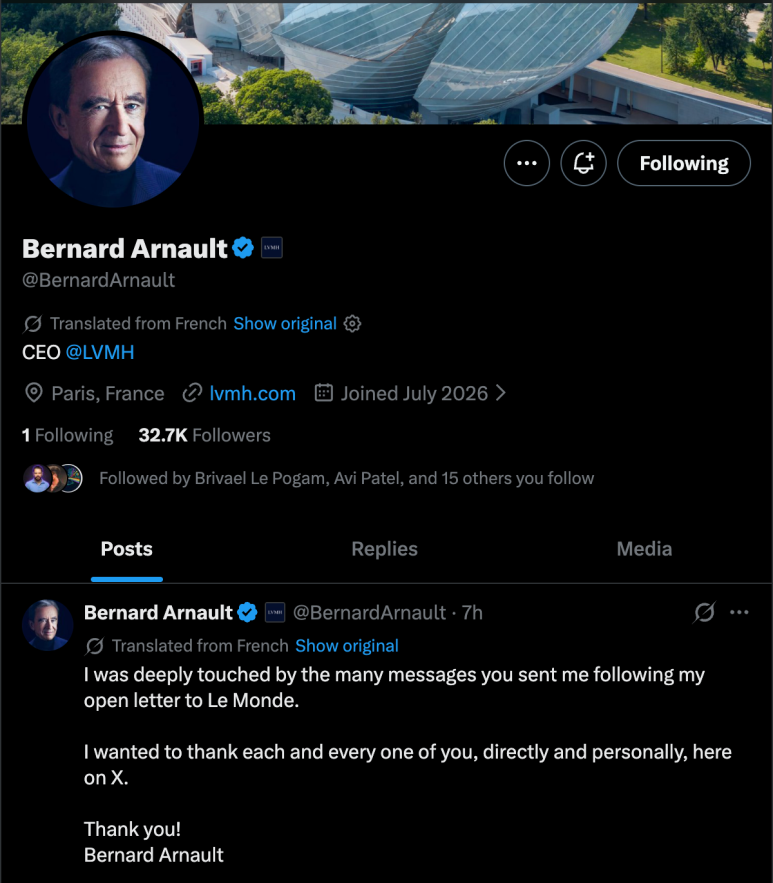Select the Posts tab
This screenshot has width=773, height=883.
(x=127, y=549)
